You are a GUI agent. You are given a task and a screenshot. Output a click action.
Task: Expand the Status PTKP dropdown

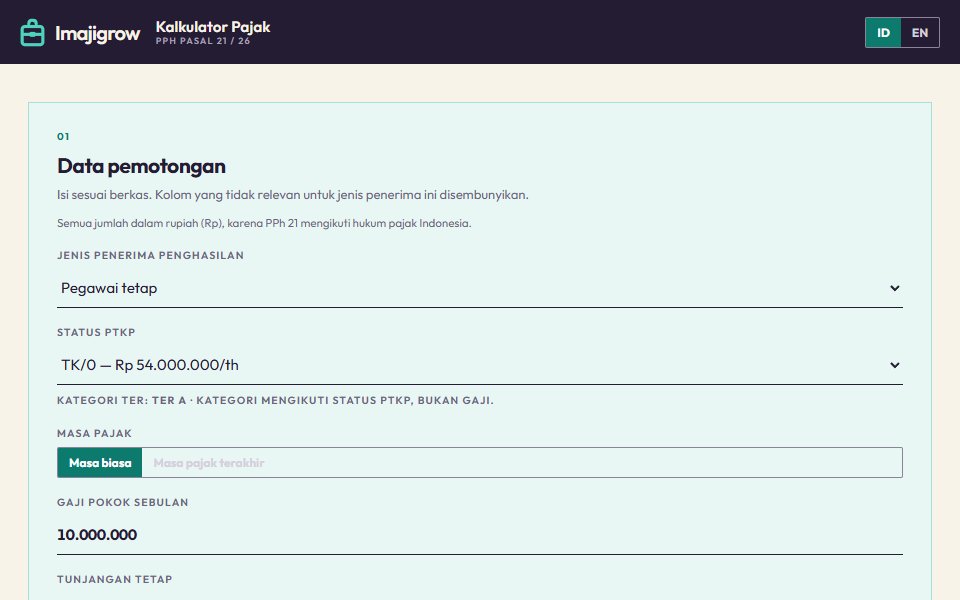tap(479, 366)
